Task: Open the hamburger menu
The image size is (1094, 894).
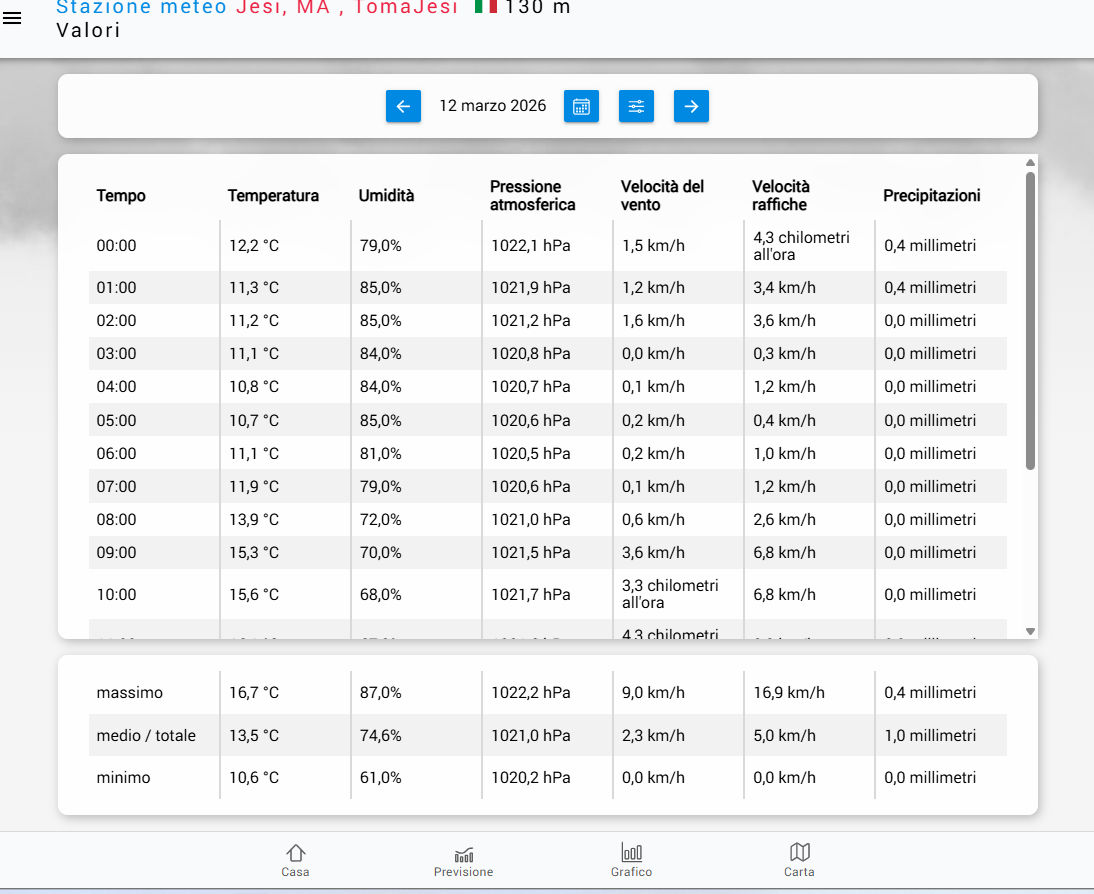Action: pyautogui.click(x=12, y=19)
